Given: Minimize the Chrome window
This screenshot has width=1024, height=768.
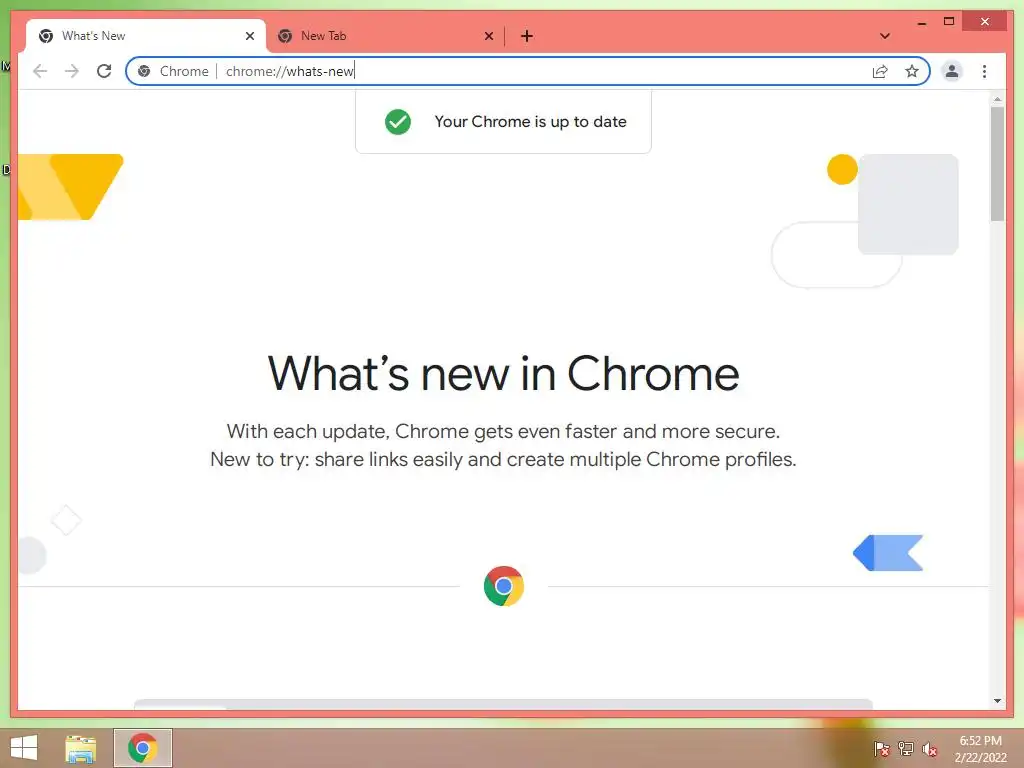Looking at the screenshot, I should (921, 22).
